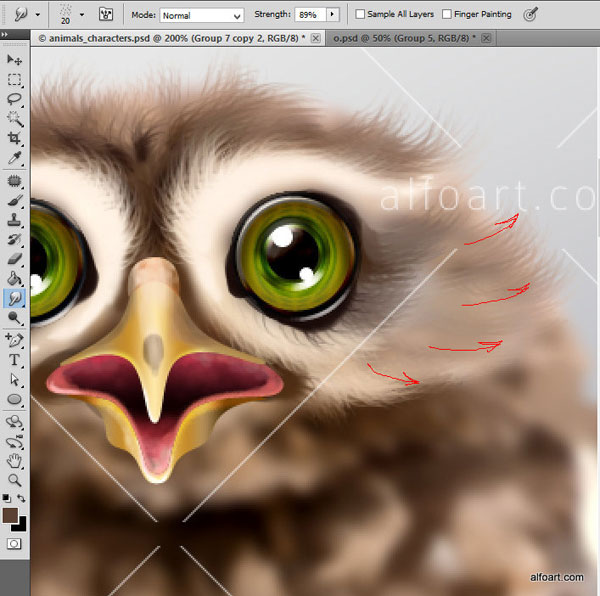The height and width of the screenshot is (596, 600).
Task: Enable Finger Painting checkbox
Action: (x=447, y=14)
